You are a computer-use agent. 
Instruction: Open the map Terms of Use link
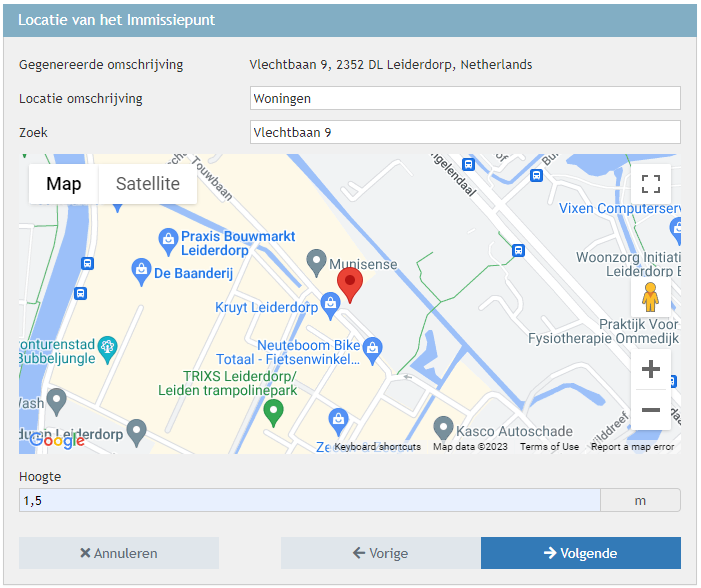pyautogui.click(x=549, y=447)
